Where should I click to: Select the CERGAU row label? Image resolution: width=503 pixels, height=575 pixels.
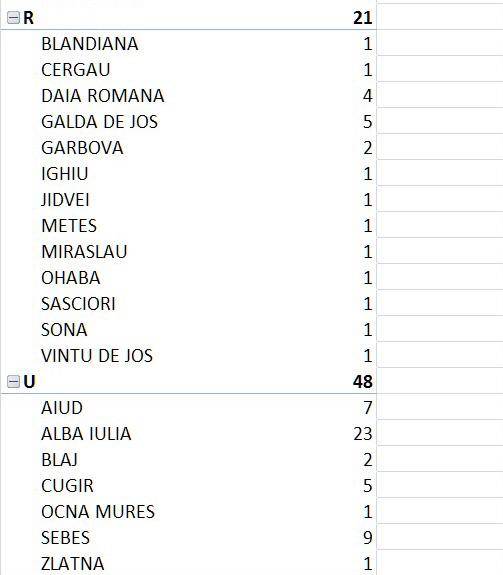(76, 70)
